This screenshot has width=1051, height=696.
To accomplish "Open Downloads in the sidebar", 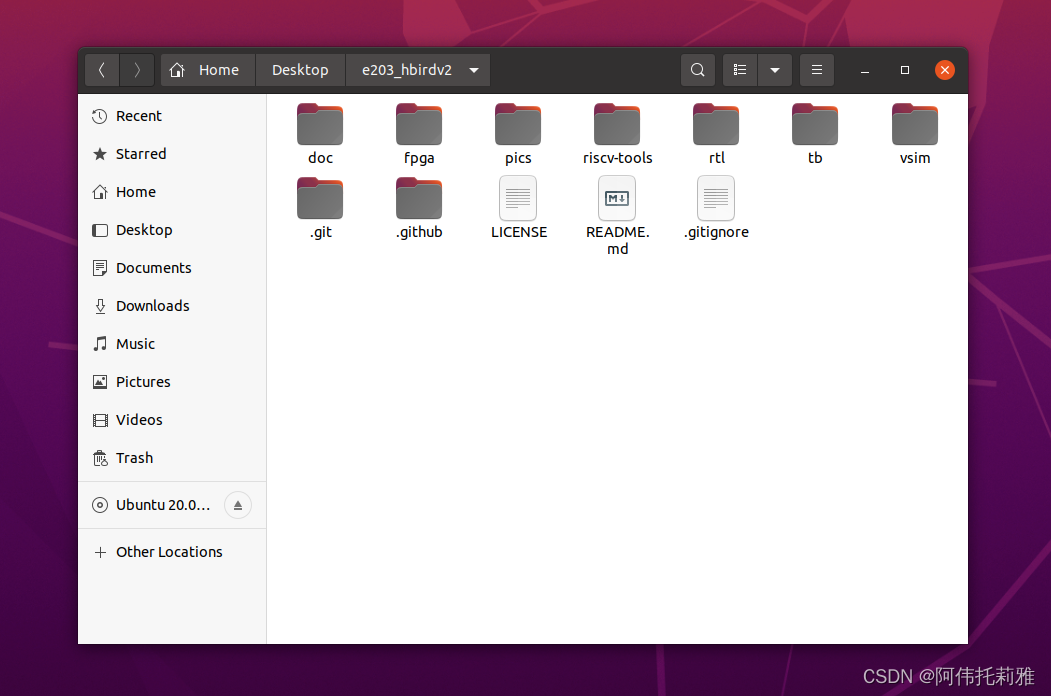I will tap(172, 306).
